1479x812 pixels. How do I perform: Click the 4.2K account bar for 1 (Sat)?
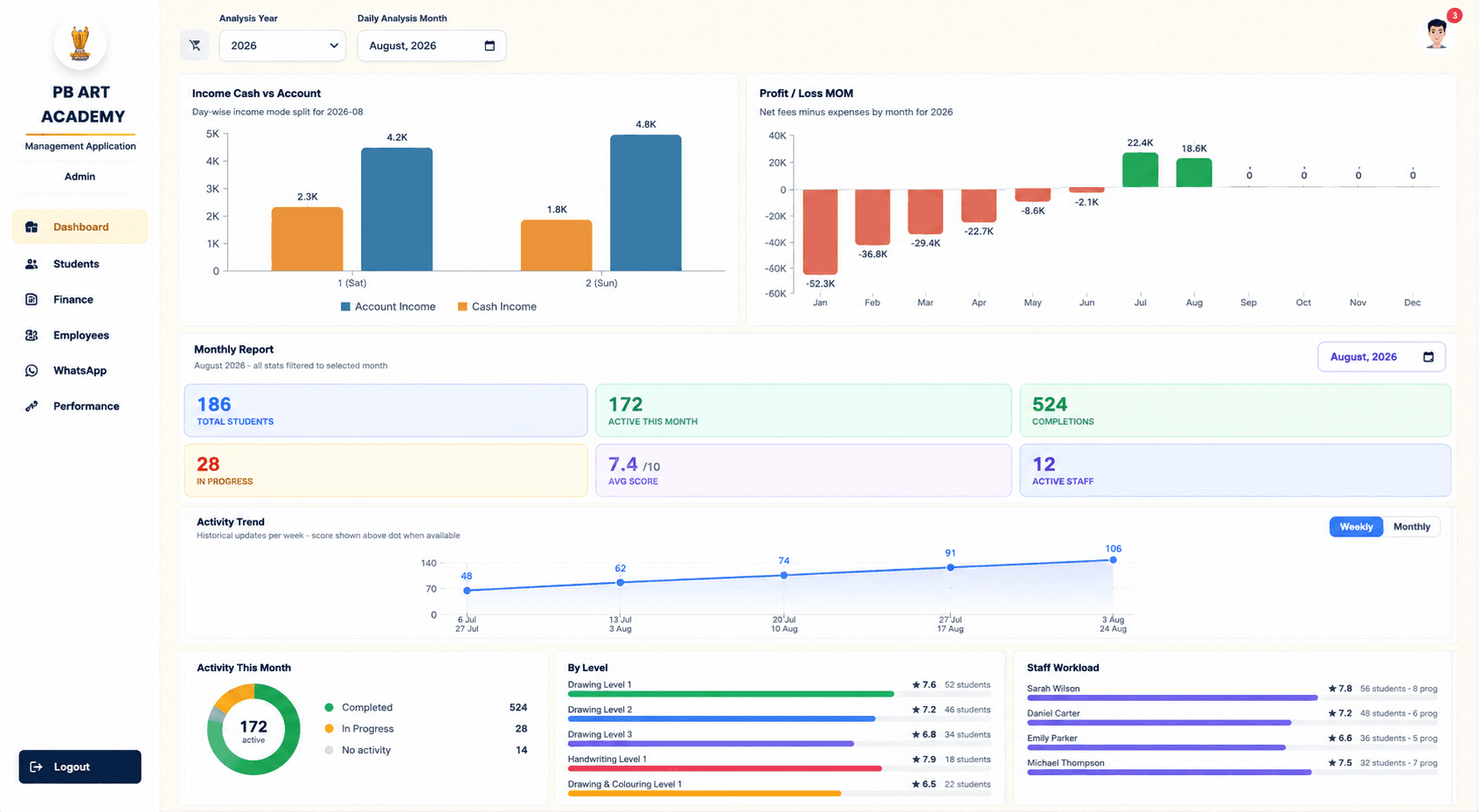pos(397,210)
